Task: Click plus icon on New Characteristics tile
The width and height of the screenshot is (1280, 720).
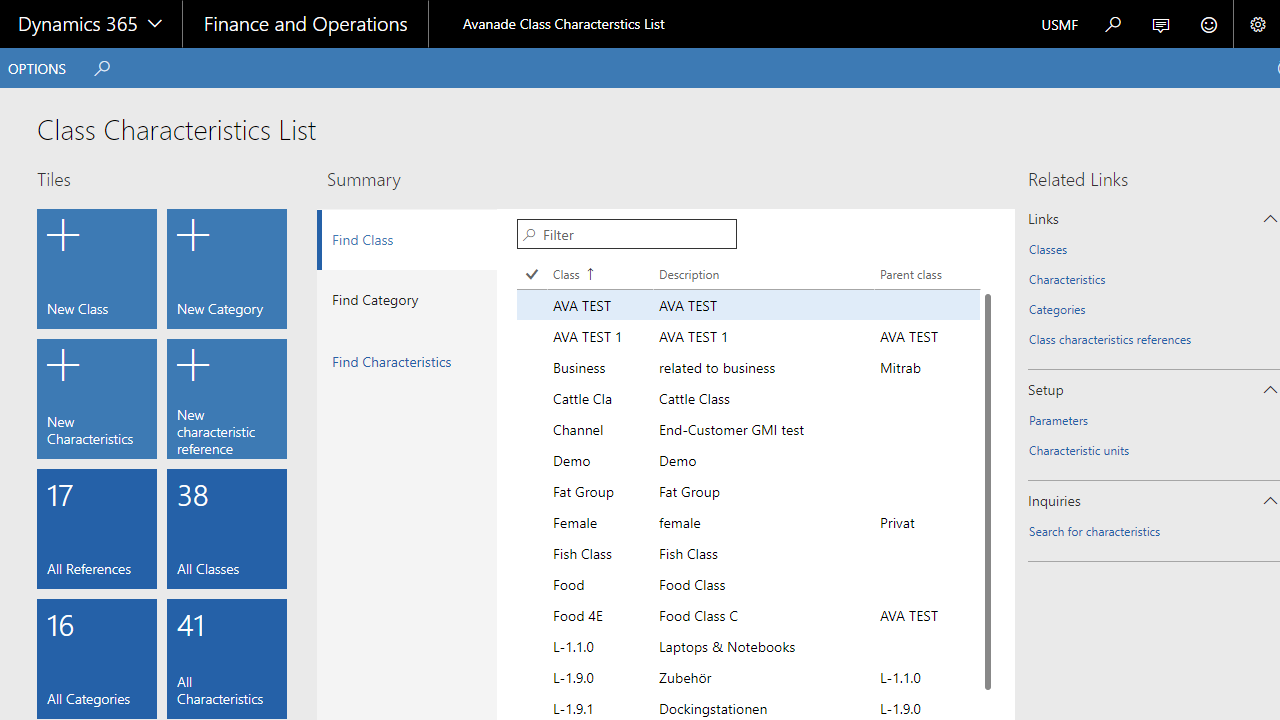Action: (x=63, y=366)
